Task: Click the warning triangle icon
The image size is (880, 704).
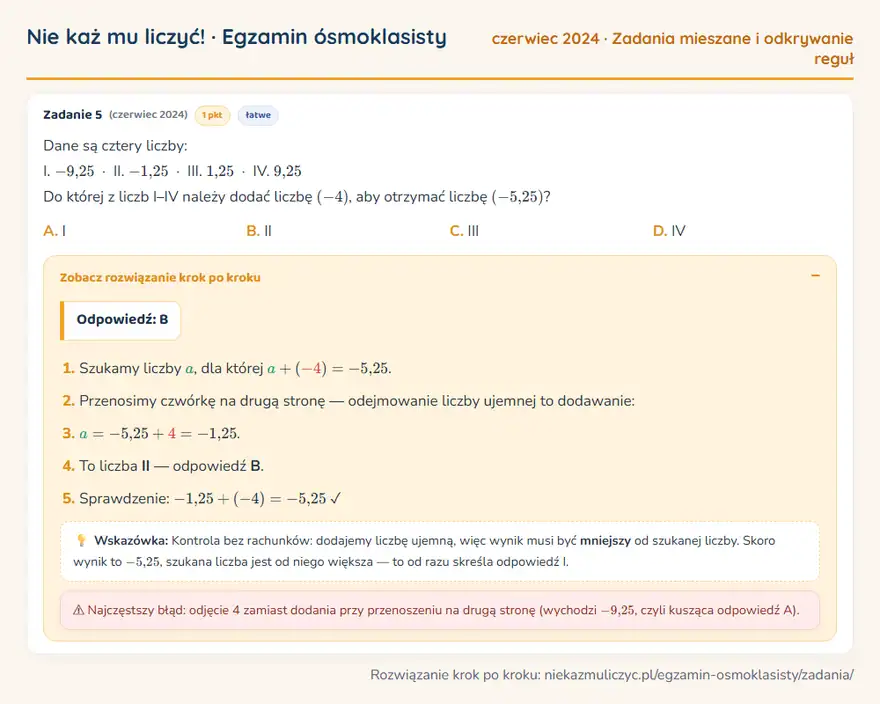Action: point(79,610)
